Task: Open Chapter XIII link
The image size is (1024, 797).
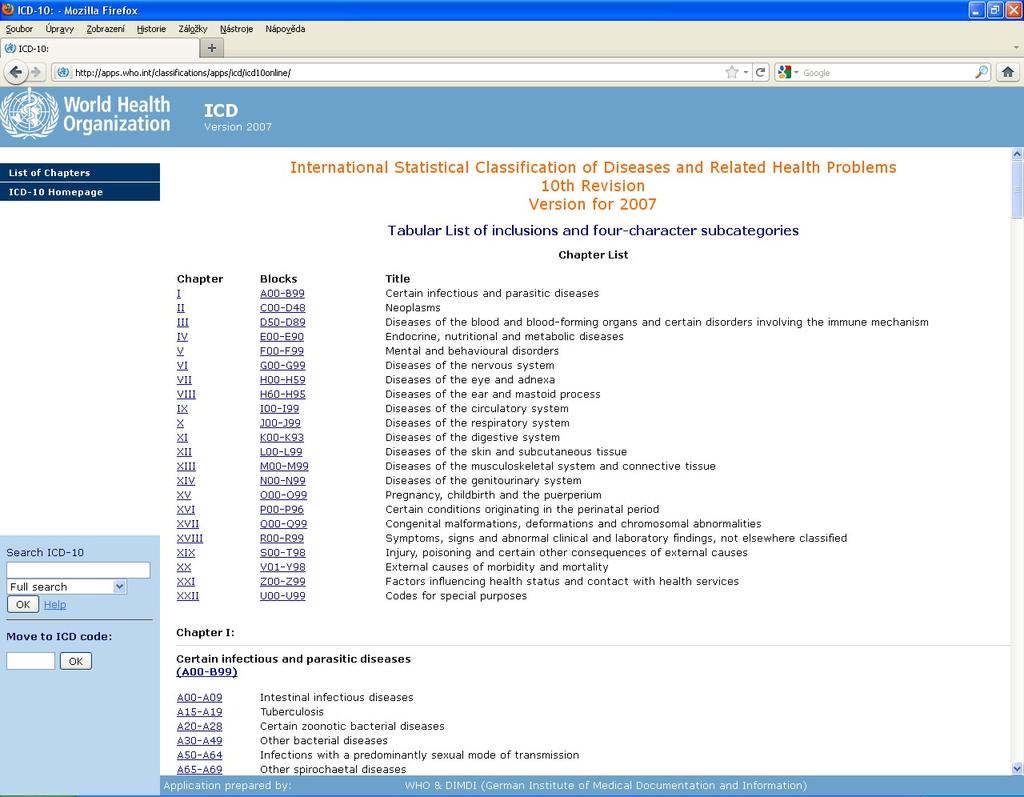Action: (x=186, y=466)
